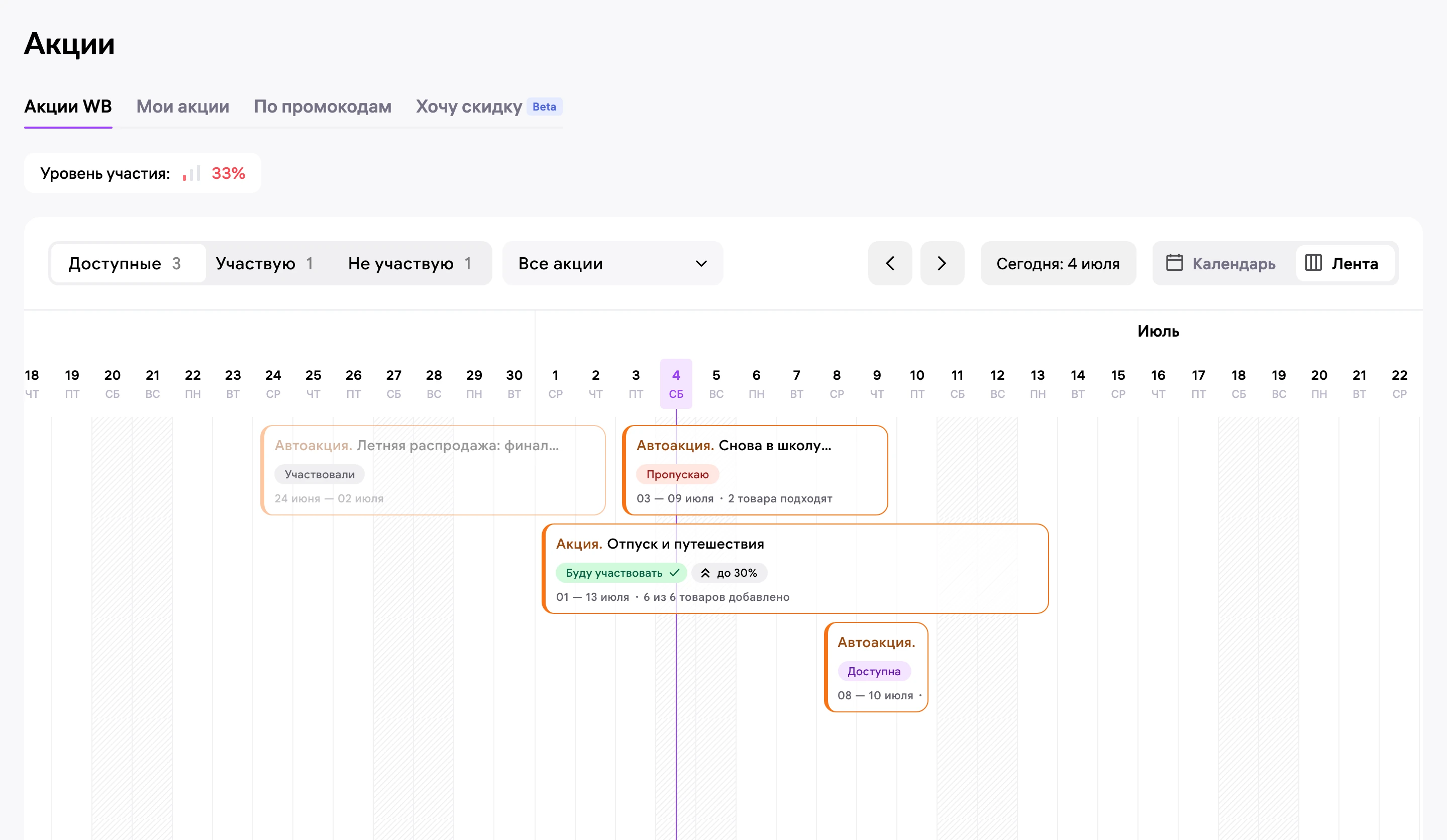
Task: Click the Уровень участия 33% indicator
Action: coord(142,173)
